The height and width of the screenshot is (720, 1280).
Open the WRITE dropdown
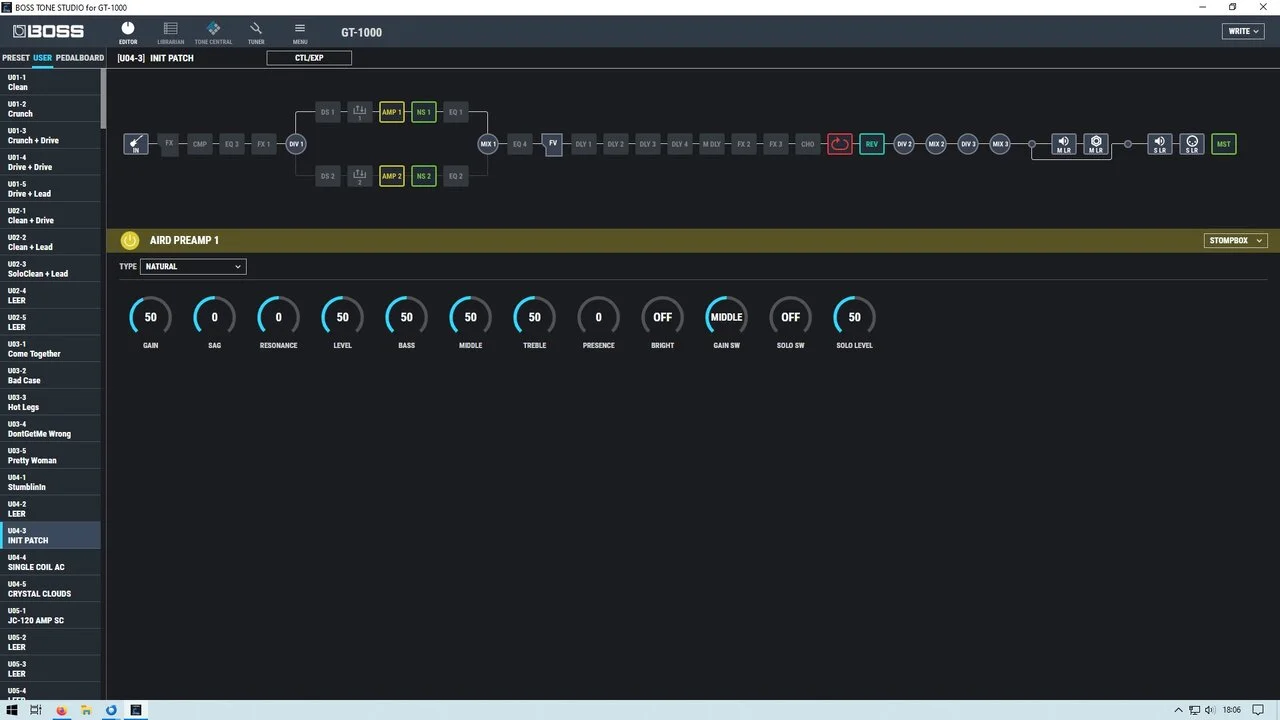pyautogui.click(x=1242, y=31)
